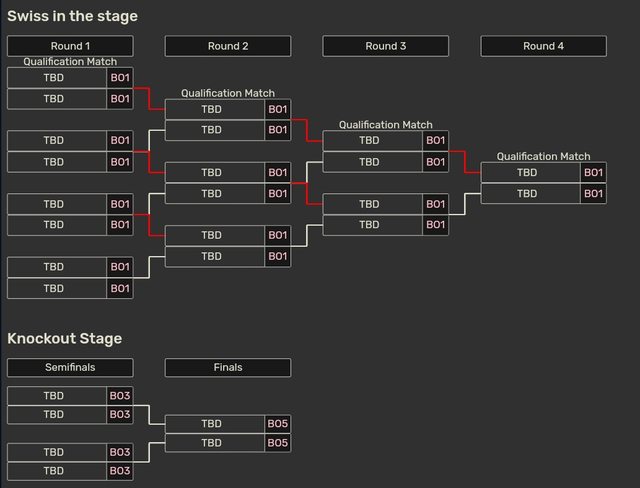Viewport: 640px width, 488px height.
Task: Click top BO1 badge of Round 1 Qualification Match
Action: (120, 78)
